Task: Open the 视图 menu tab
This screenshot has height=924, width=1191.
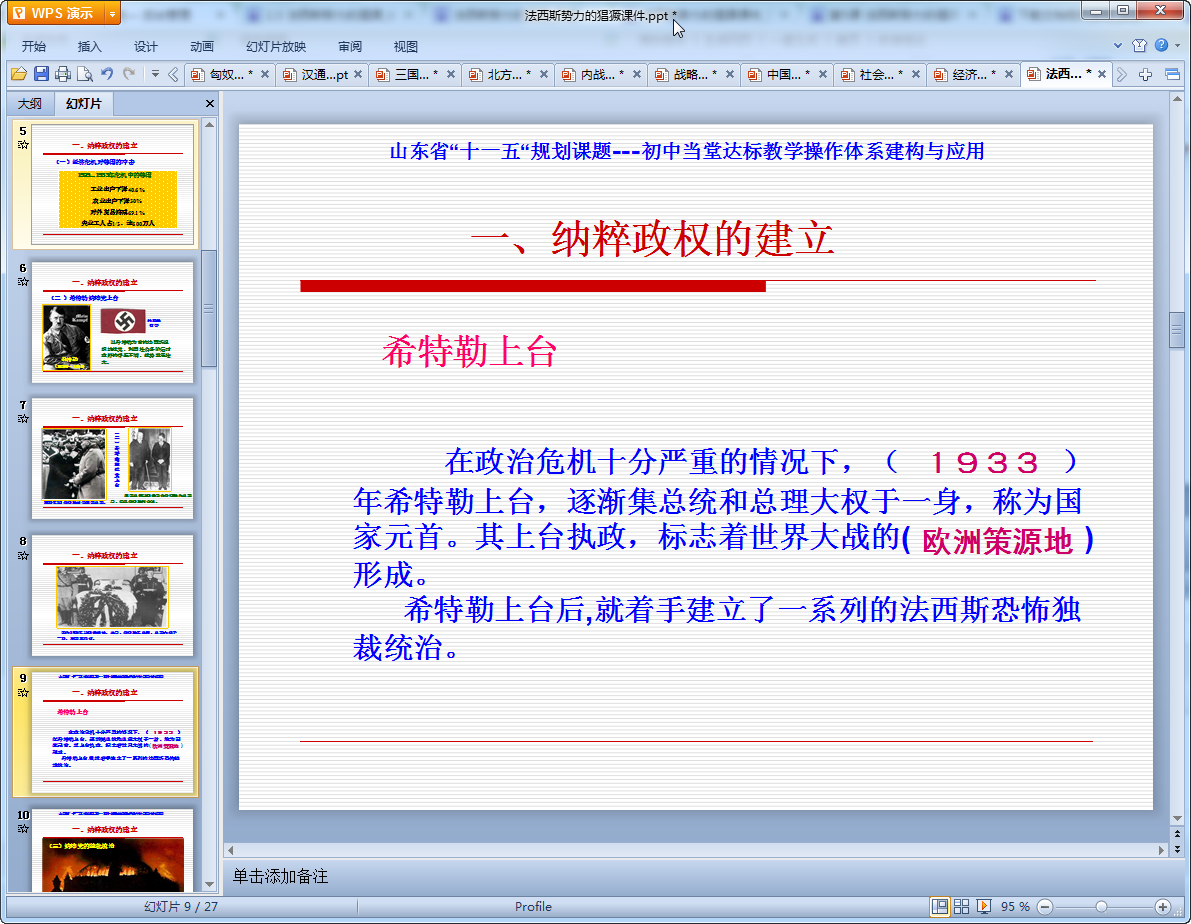Action: [406, 46]
